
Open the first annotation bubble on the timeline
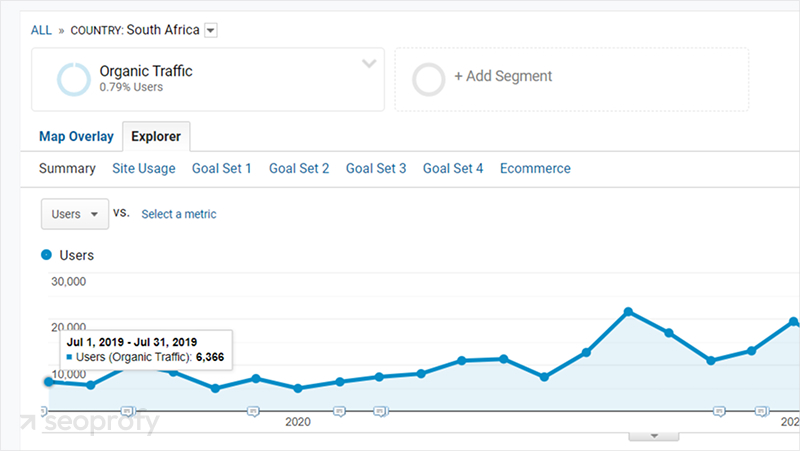[127, 410]
